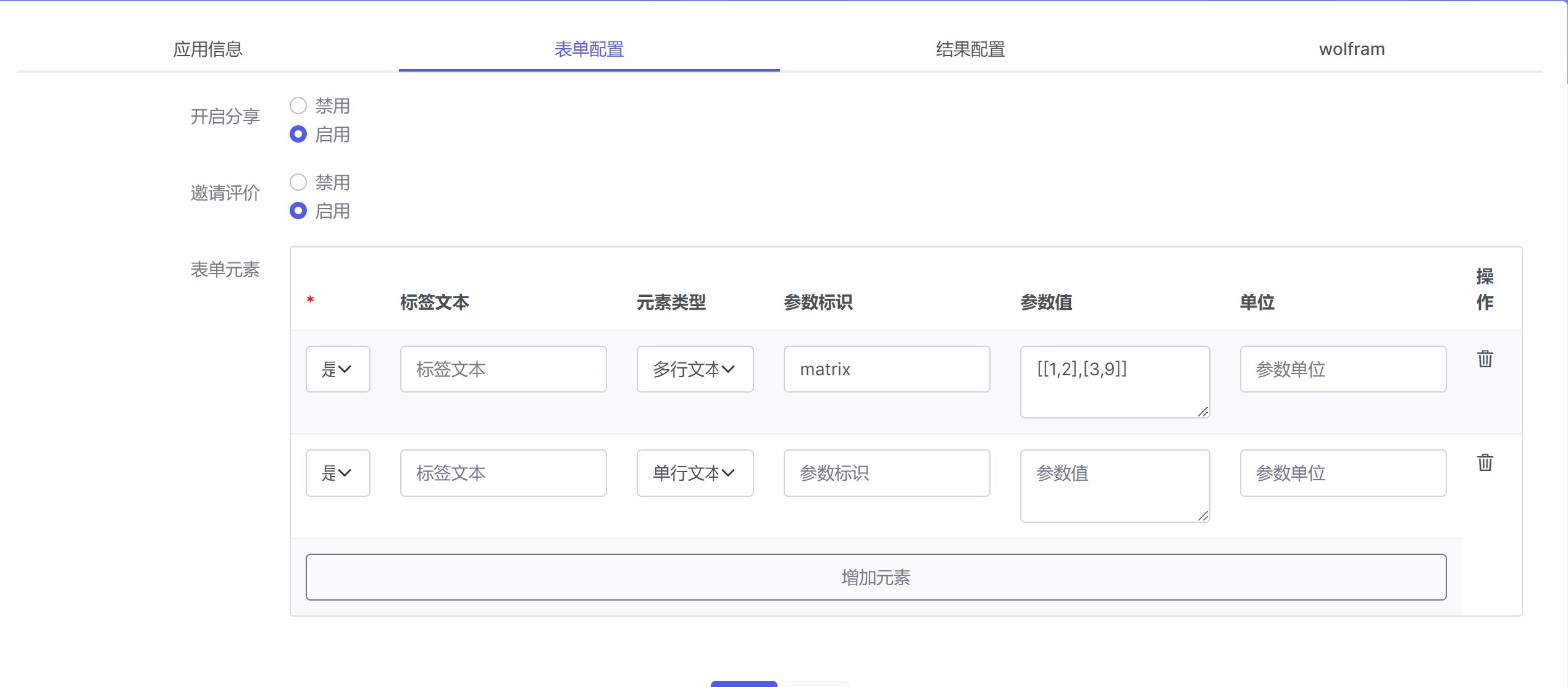Open required 是 dropdown in first row
1568x687 pixels.
click(x=337, y=369)
